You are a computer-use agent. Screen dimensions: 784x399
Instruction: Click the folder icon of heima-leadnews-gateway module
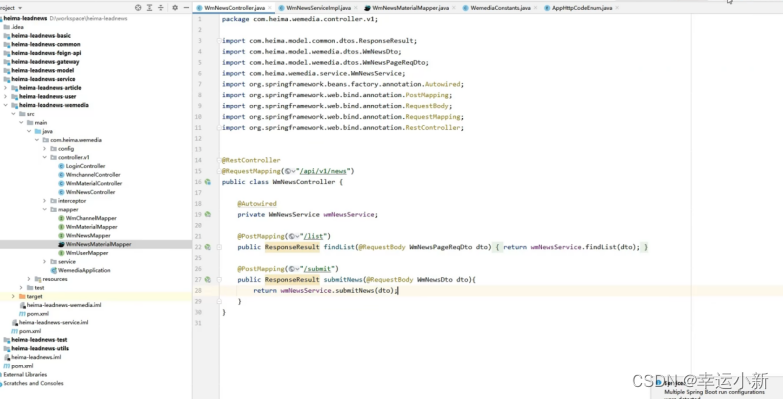click(6, 62)
